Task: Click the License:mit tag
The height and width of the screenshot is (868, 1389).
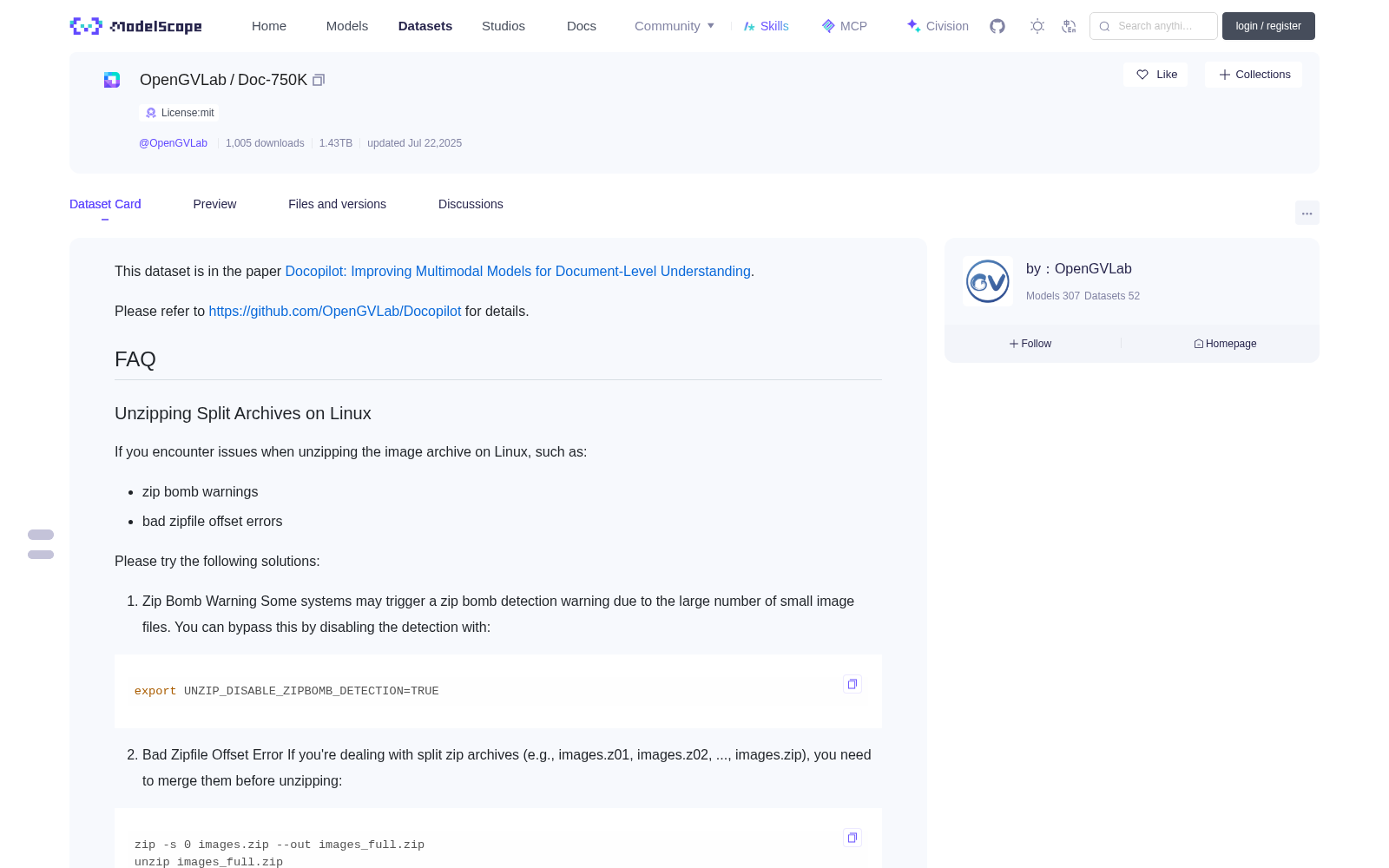Action: click(x=179, y=113)
